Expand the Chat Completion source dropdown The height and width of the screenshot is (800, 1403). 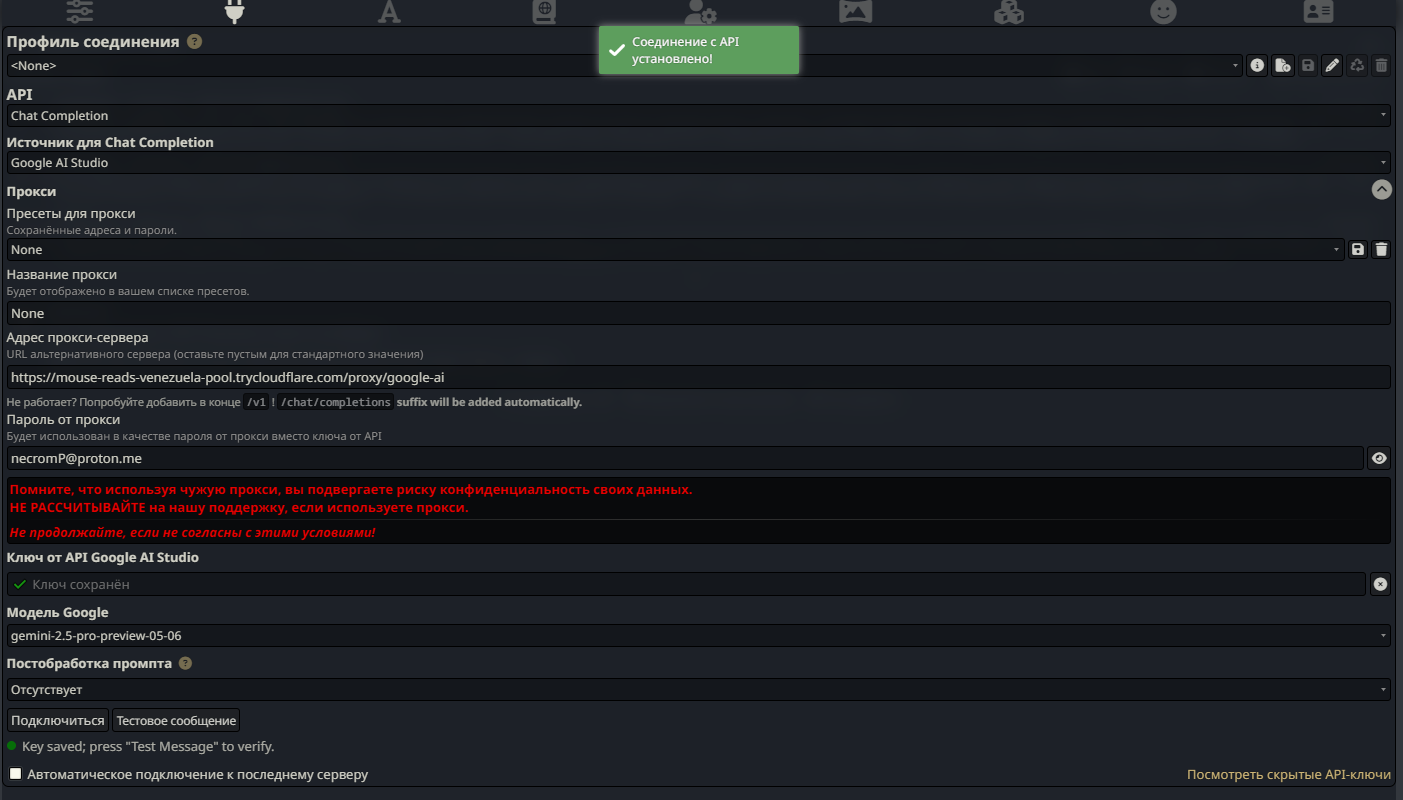699,163
